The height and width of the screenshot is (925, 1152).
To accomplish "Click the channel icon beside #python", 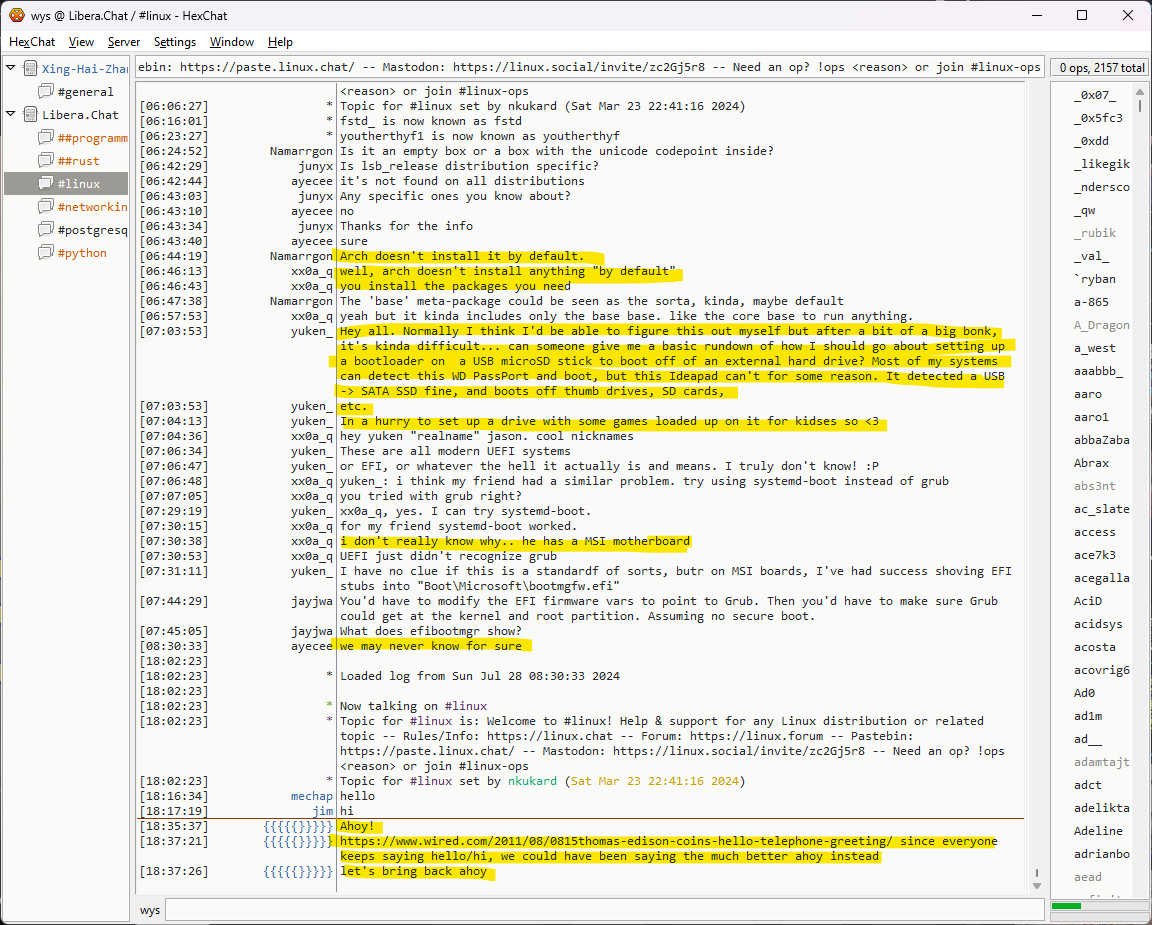I will click(x=45, y=253).
